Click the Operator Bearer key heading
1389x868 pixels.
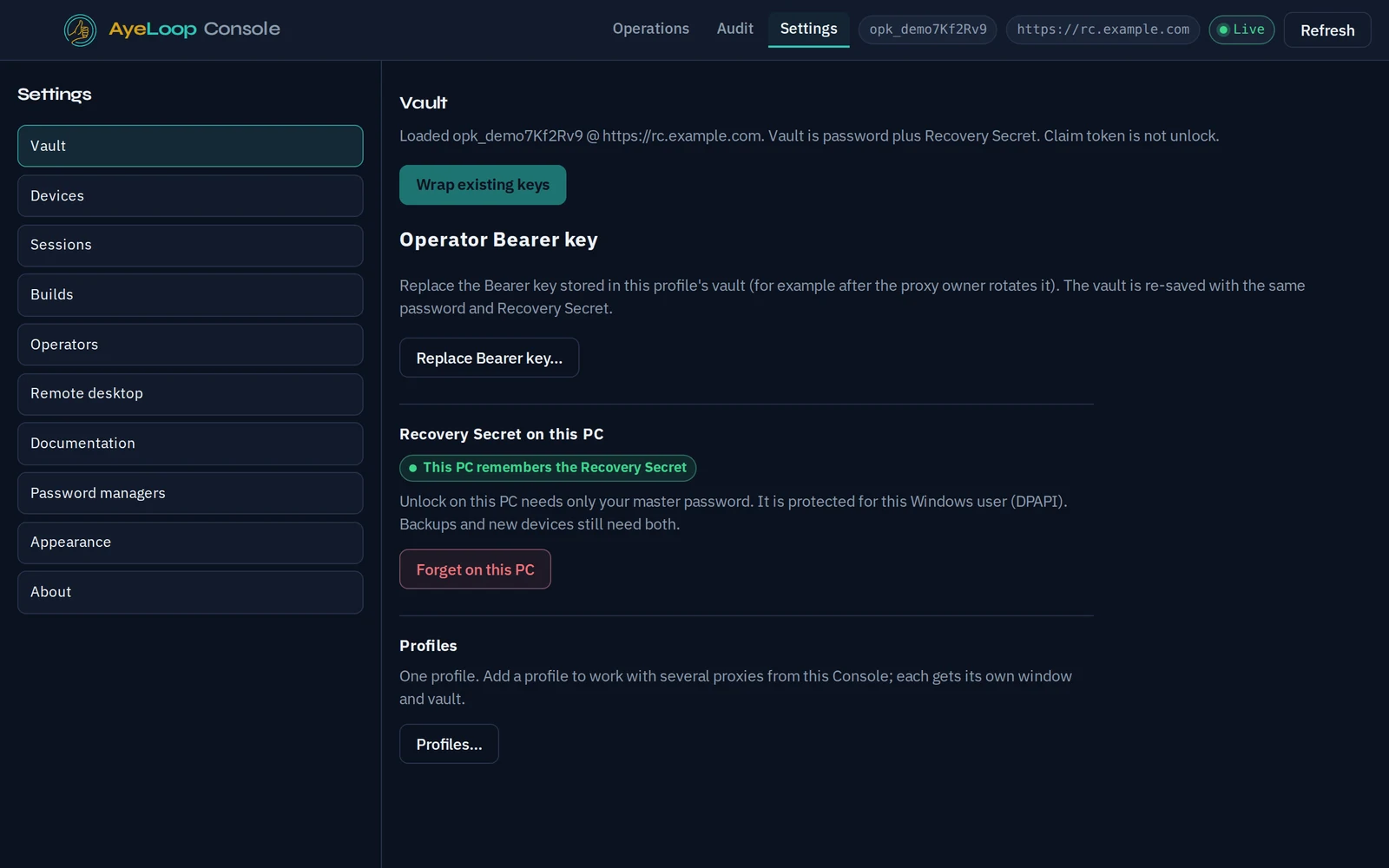(x=498, y=240)
